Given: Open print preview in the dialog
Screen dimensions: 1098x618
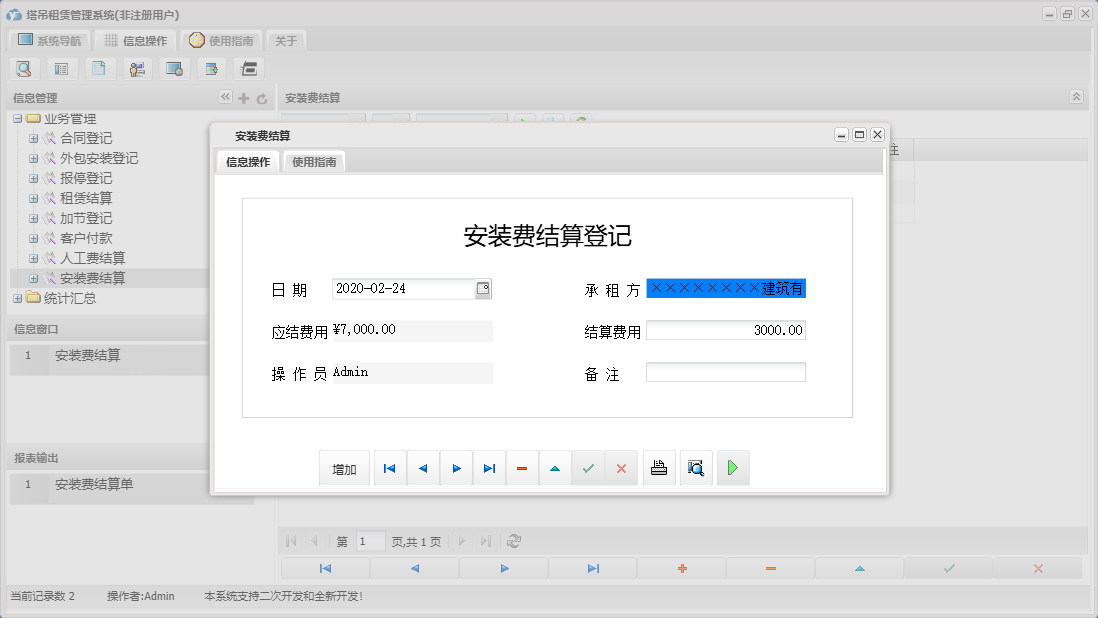Looking at the screenshot, I should tap(696, 467).
